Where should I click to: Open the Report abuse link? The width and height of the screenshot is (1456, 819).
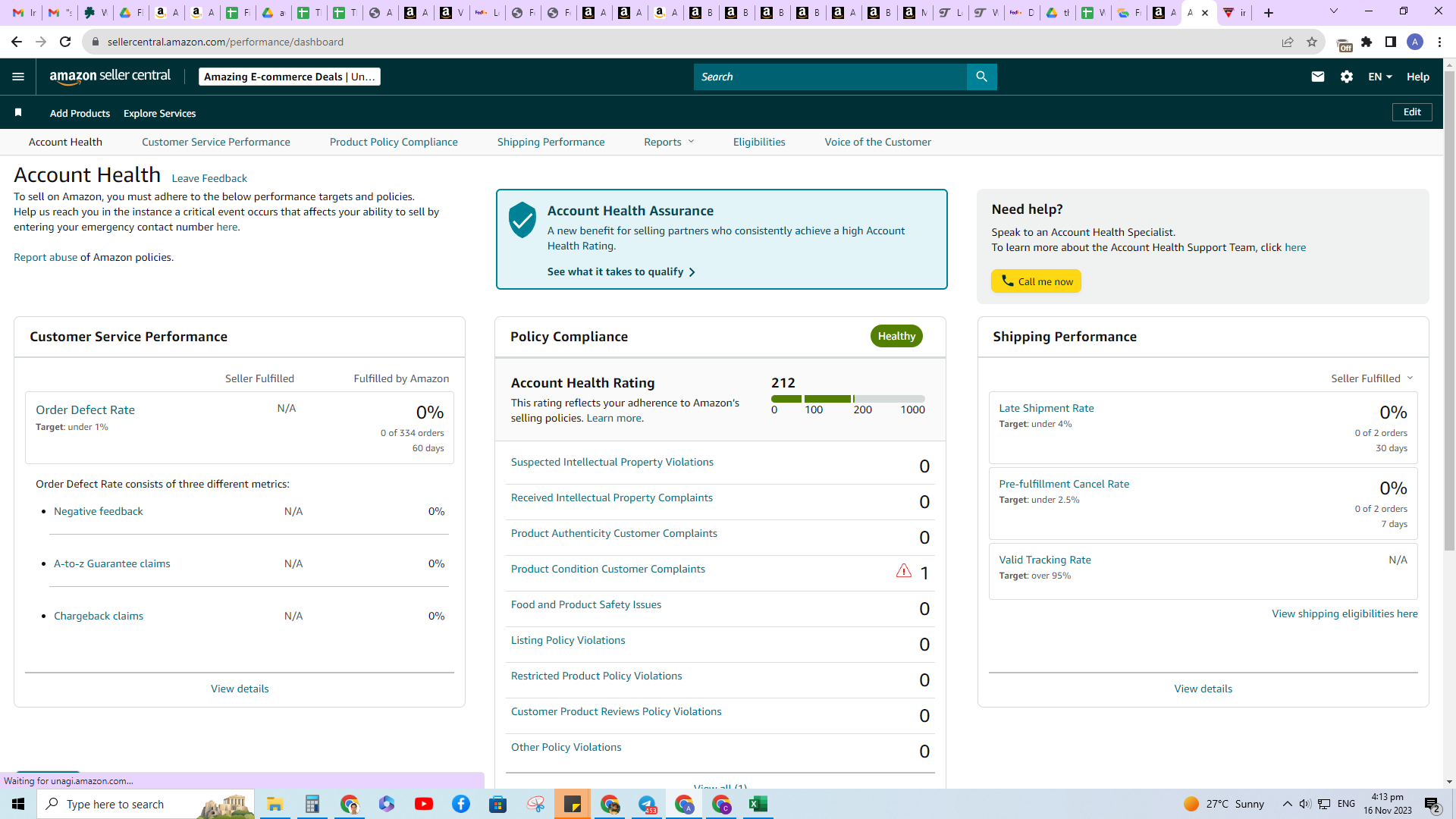tap(45, 257)
